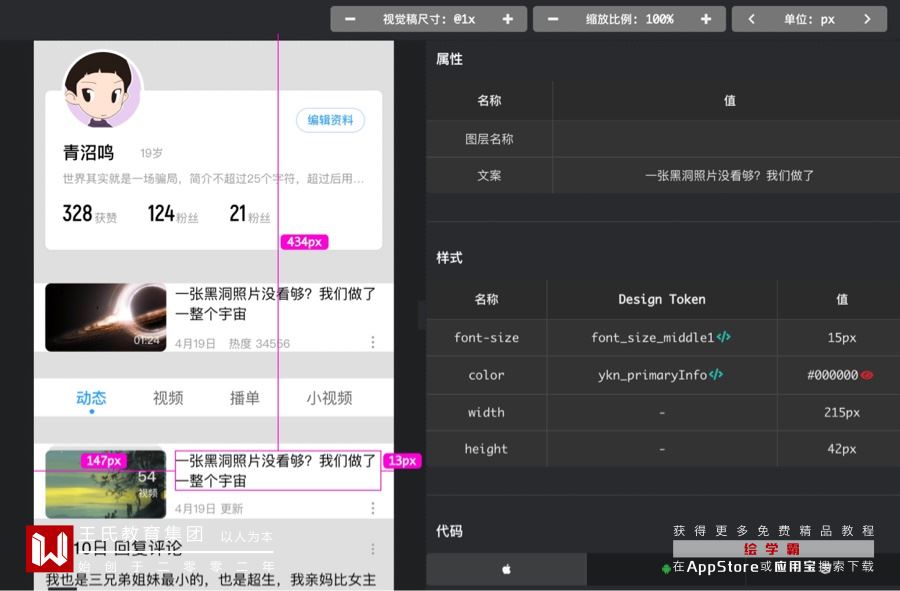Decrease zoom ratio with minus button
This screenshot has height=591, width=900.
click(x=552, y=19)
